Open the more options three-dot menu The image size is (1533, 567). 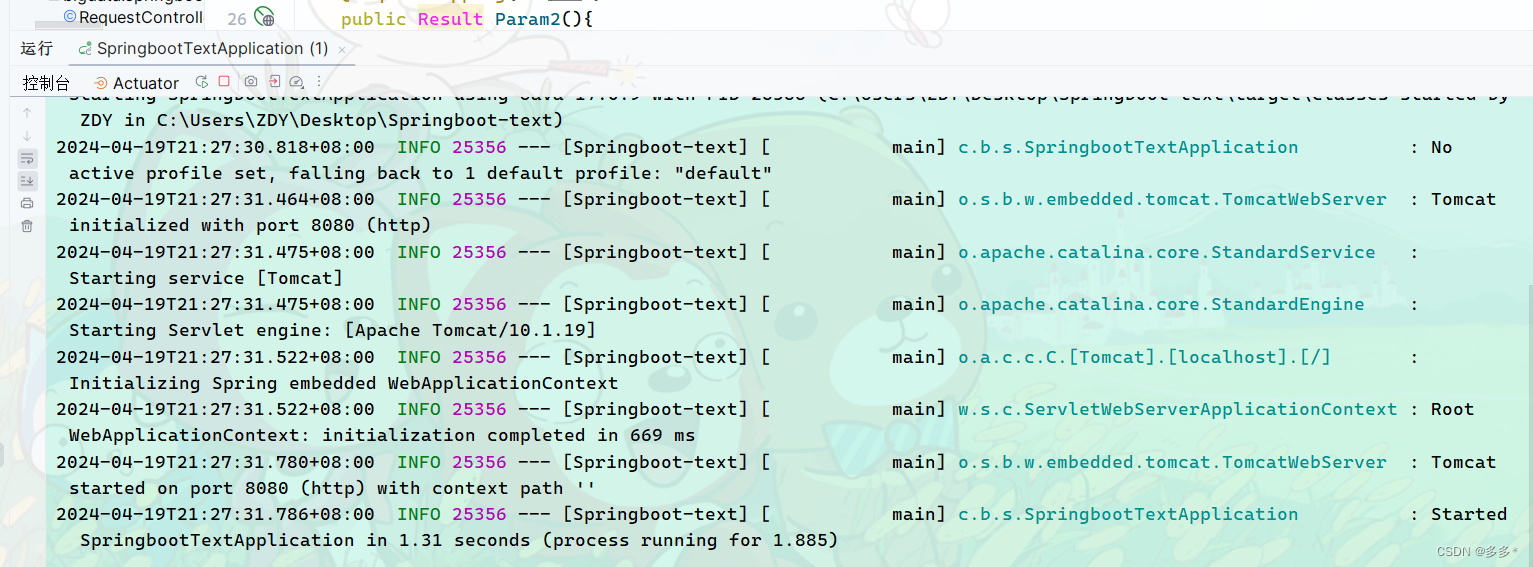[x=319, y=82]
